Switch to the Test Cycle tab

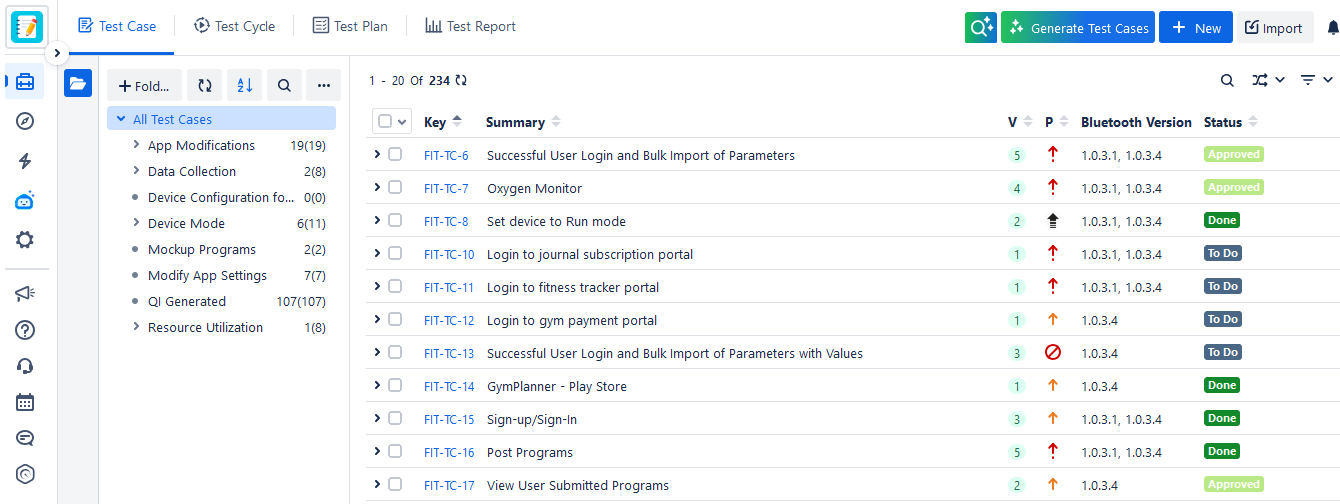point(234,27)
